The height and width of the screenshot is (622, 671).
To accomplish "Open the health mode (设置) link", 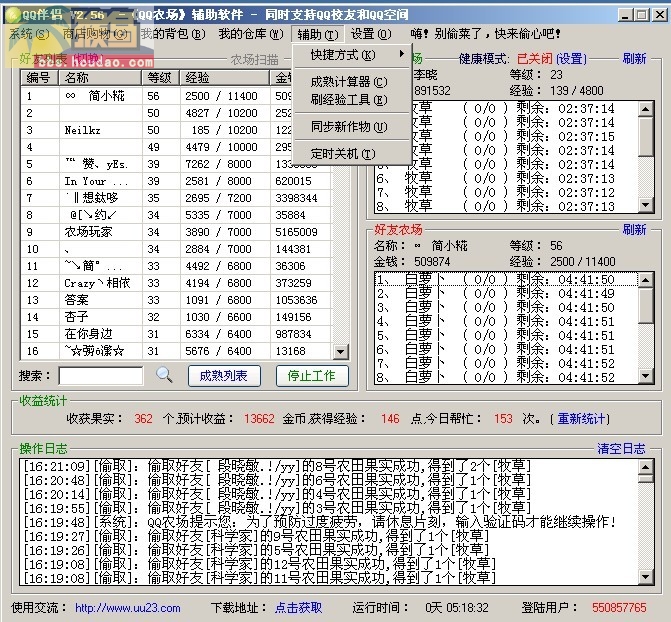I will coord(571,59).
